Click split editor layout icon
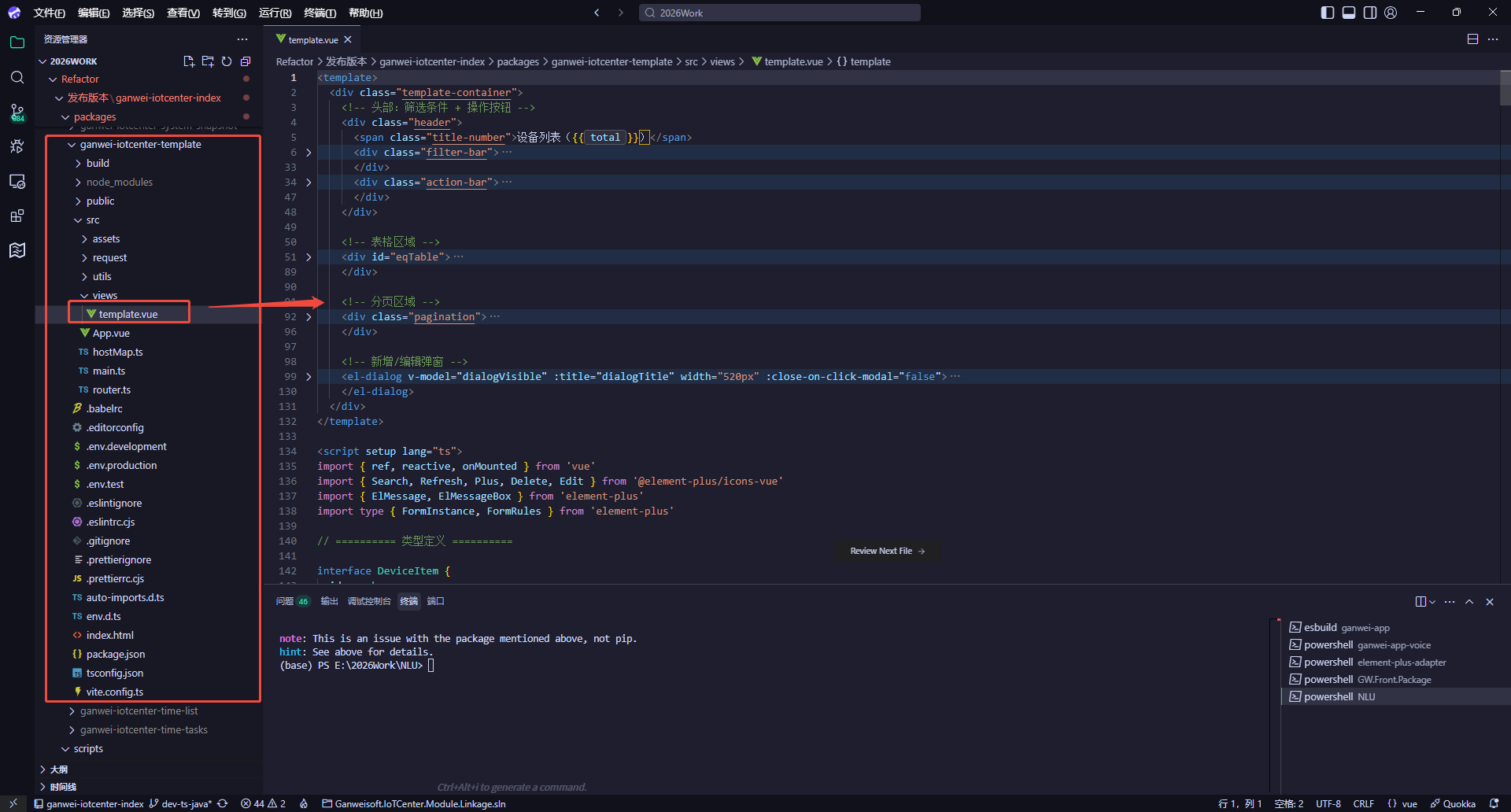Image resolution: width=1511 pixels, height=812 pixels. [x=1472, y=39]
